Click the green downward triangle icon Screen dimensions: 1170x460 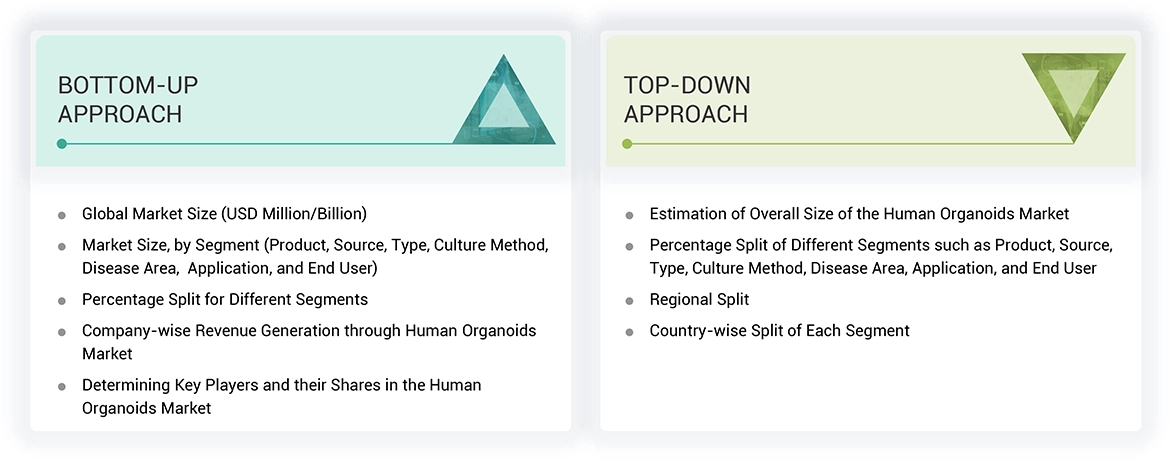coord(1073,94)
